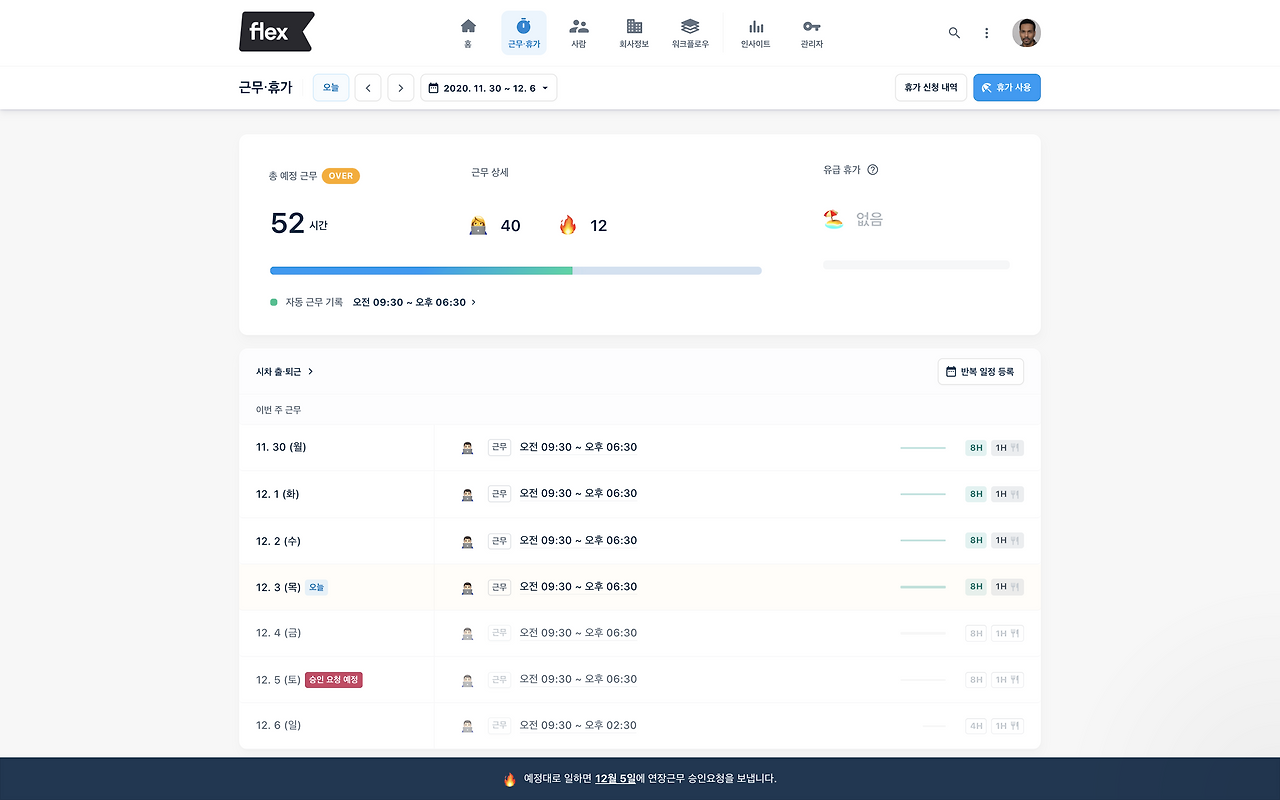Select the 11. 30 (월) row date
Viewport: 1280px width, 800px height.
(281, 448)
